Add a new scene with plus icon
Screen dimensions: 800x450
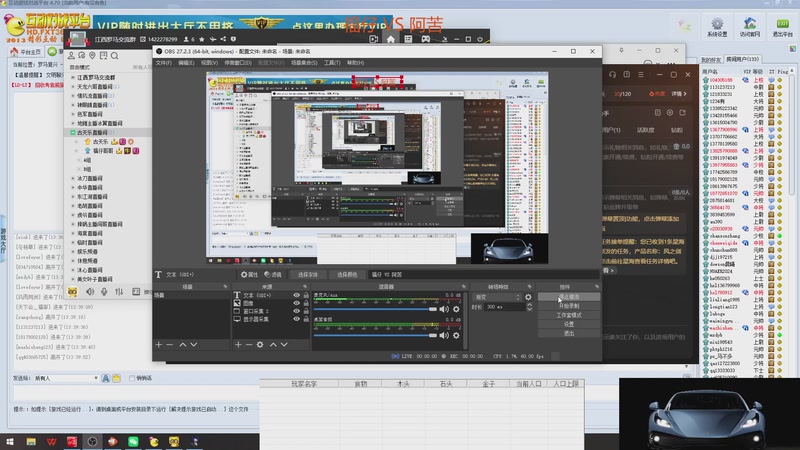(x=159, y=345)
